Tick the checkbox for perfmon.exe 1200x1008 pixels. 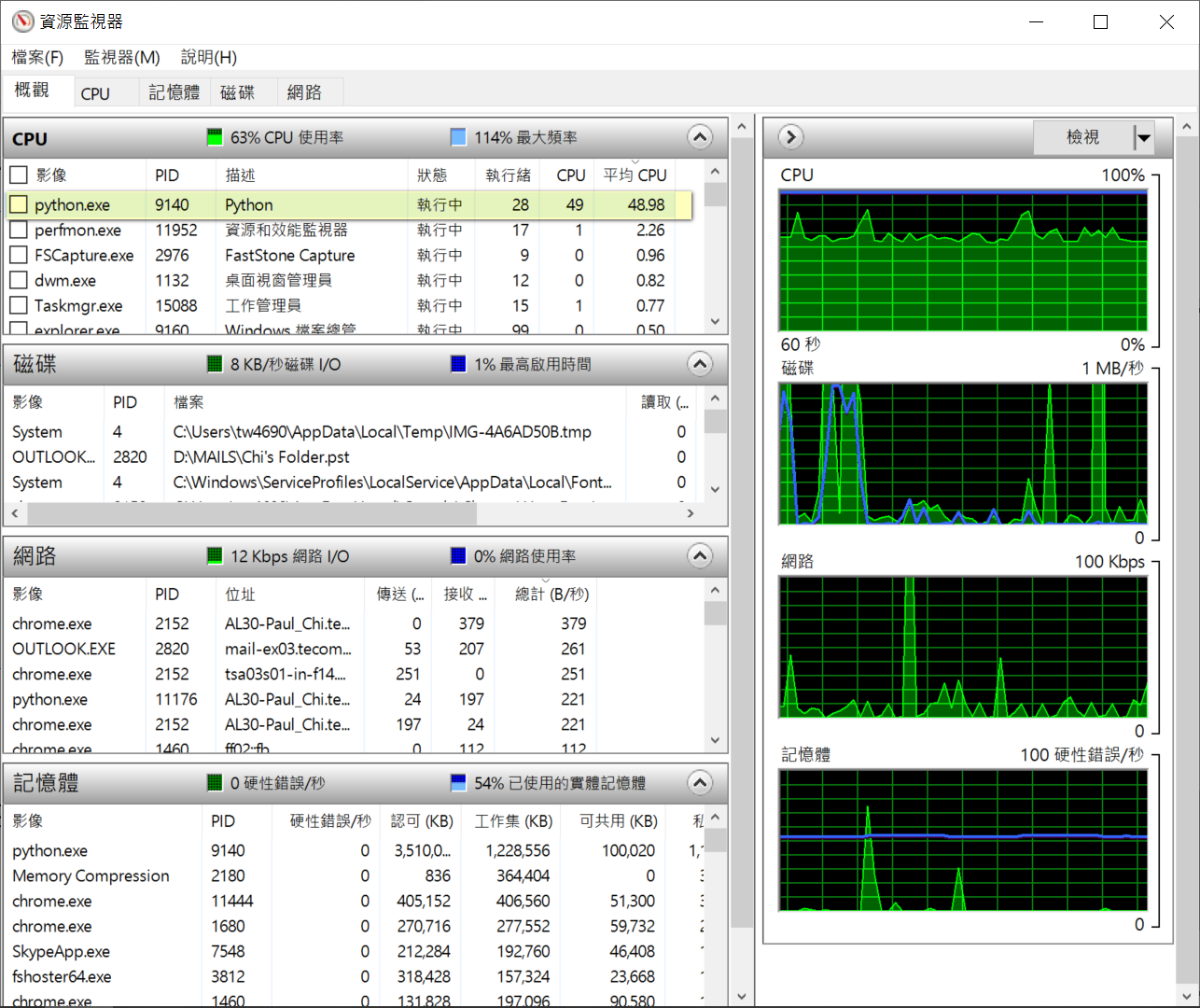click(19, 230)
